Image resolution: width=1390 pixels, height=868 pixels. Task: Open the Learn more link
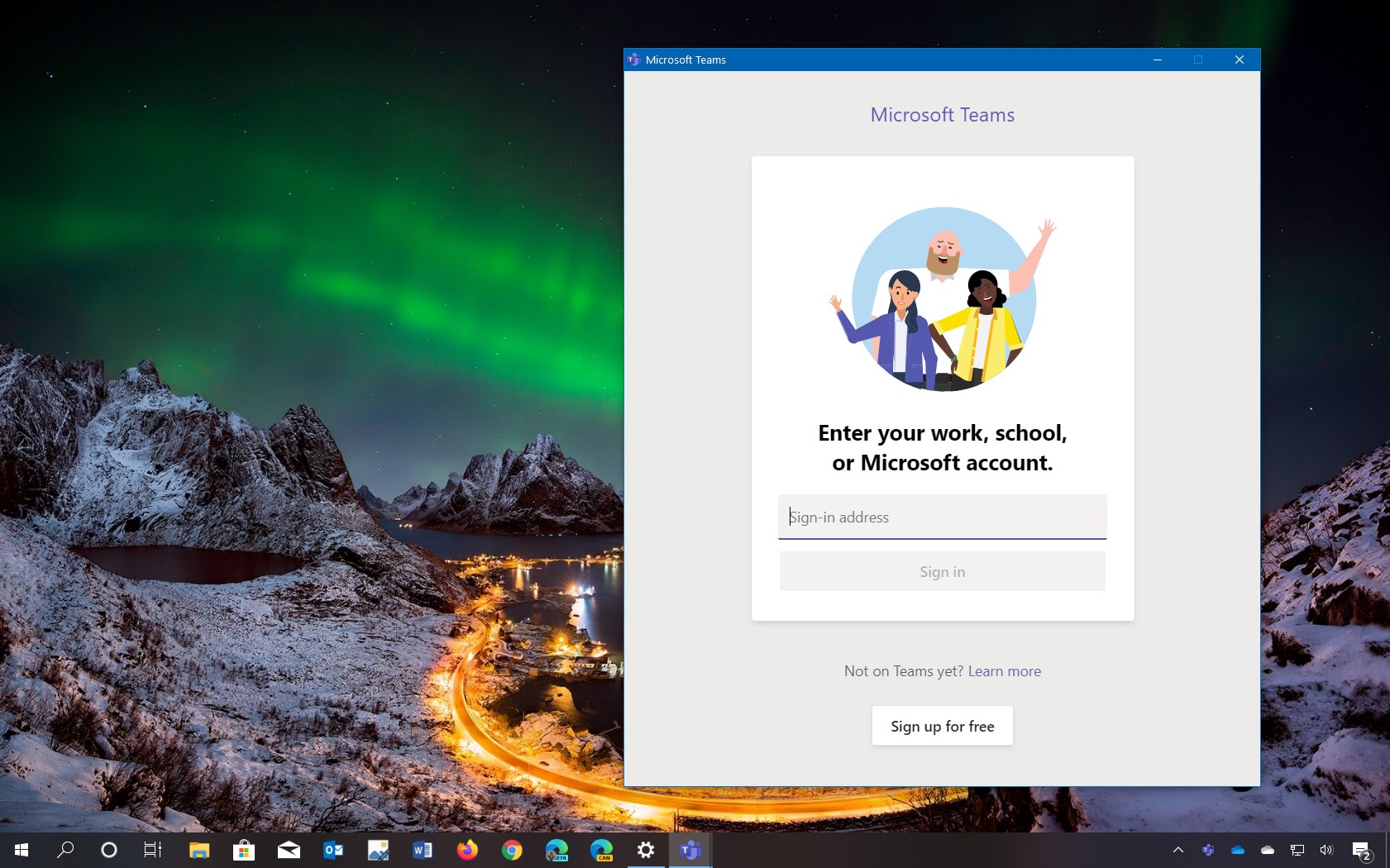click(x=1004, y=671)
